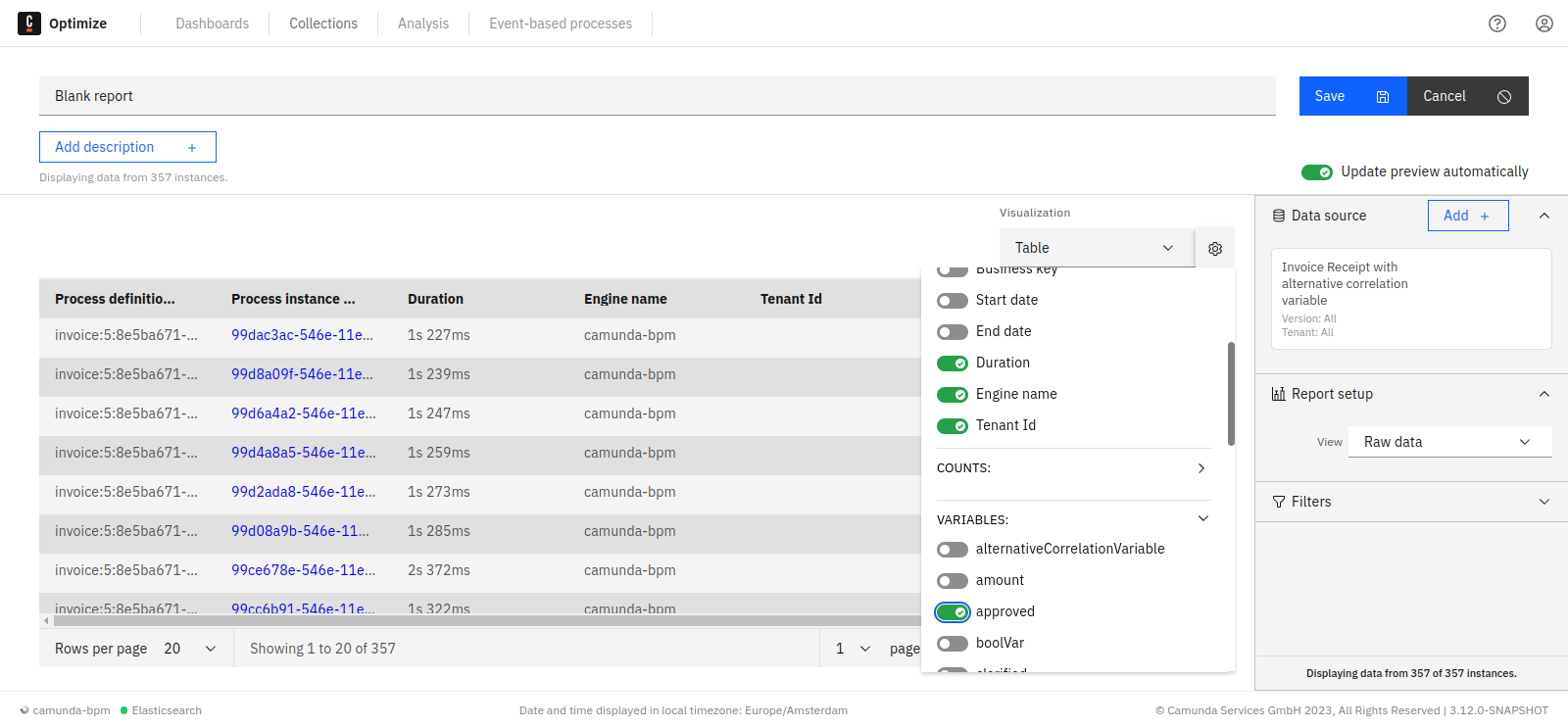Switch to the Analysis tab
1568x728 pixels.
pos(423,24)
